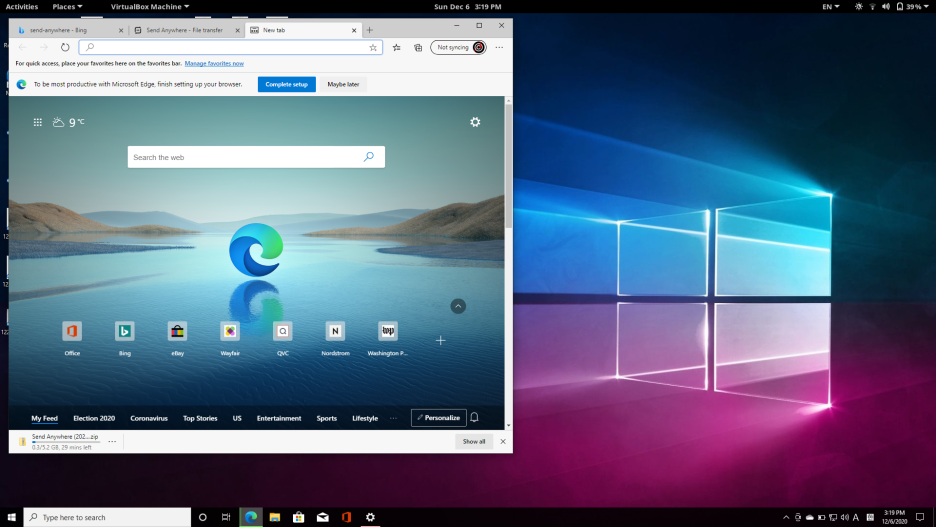936x527 pixels.
Task: Open File Explorer from the taskbar
Action: [275, 517]
